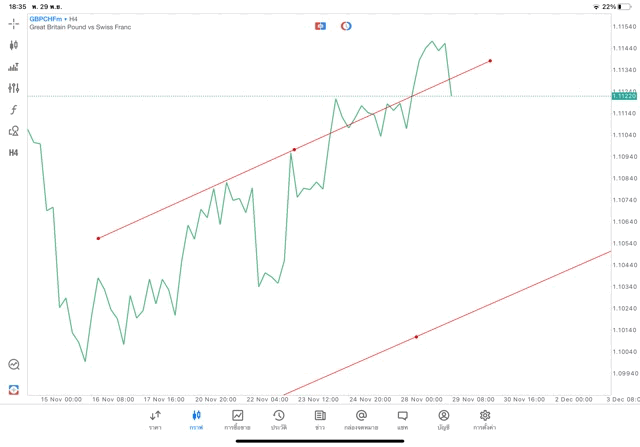
Task: Tap the bar chart with T icon
Action: 14,67
